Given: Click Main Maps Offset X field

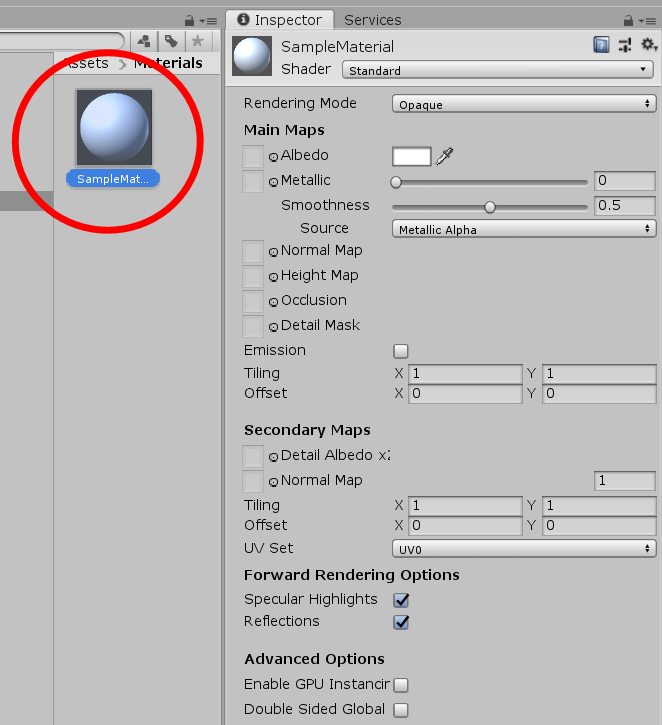Looking at the screenshot, I should (465, 394).
